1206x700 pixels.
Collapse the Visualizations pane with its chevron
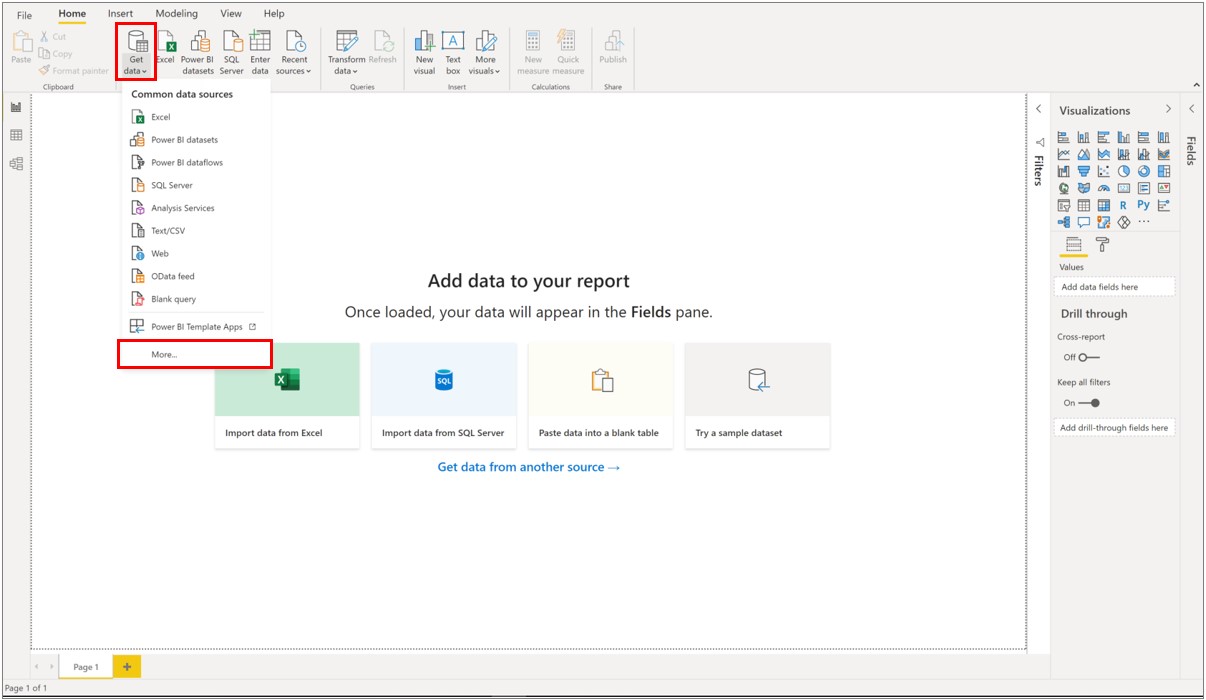click(x=1167, y=110)
